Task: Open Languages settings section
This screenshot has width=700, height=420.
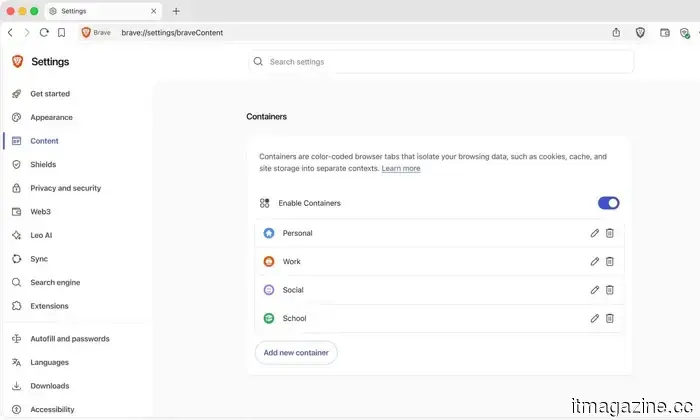Action: point(50,362)
